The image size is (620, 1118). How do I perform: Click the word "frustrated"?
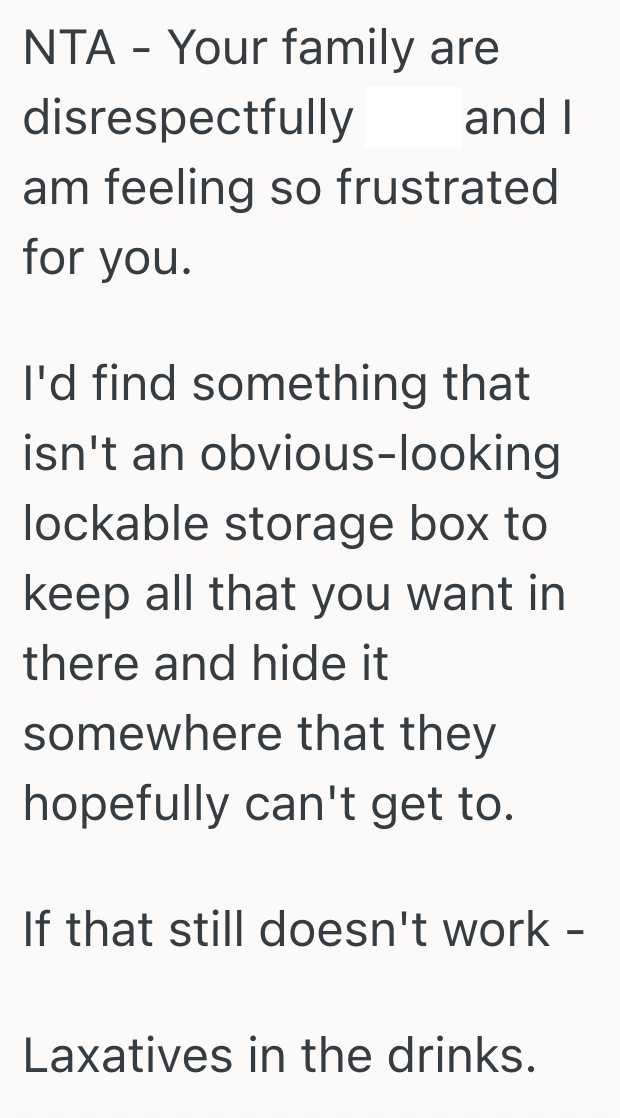446,188
